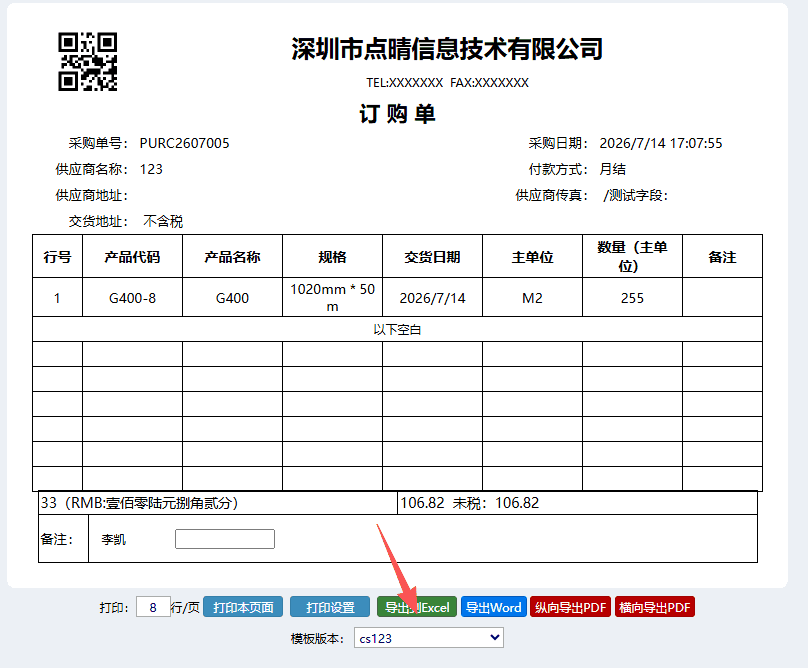Click the delivery address value 不含税

click(x=163, y=222)
